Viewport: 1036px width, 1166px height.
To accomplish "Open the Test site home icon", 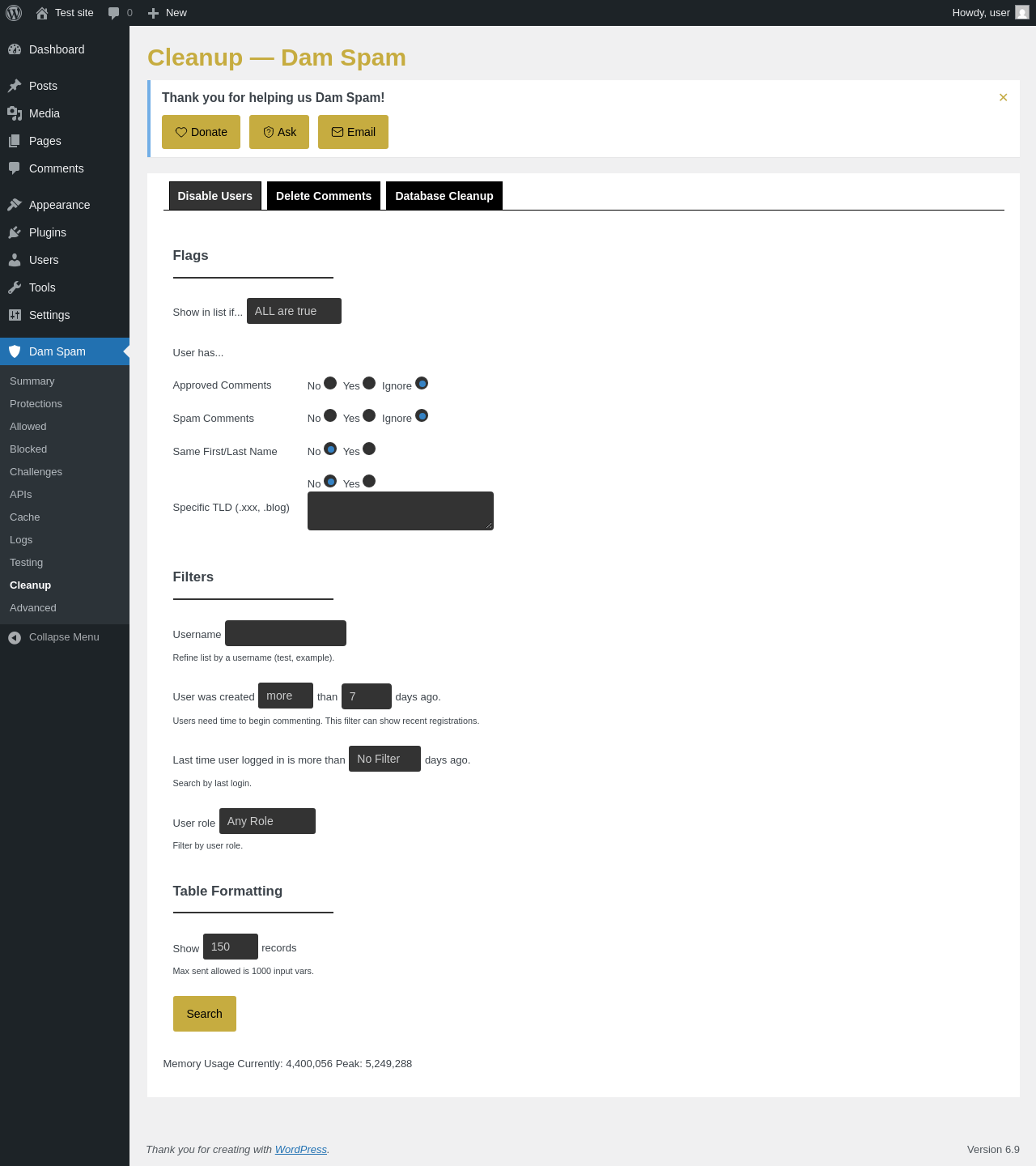I will click(42, 13).
